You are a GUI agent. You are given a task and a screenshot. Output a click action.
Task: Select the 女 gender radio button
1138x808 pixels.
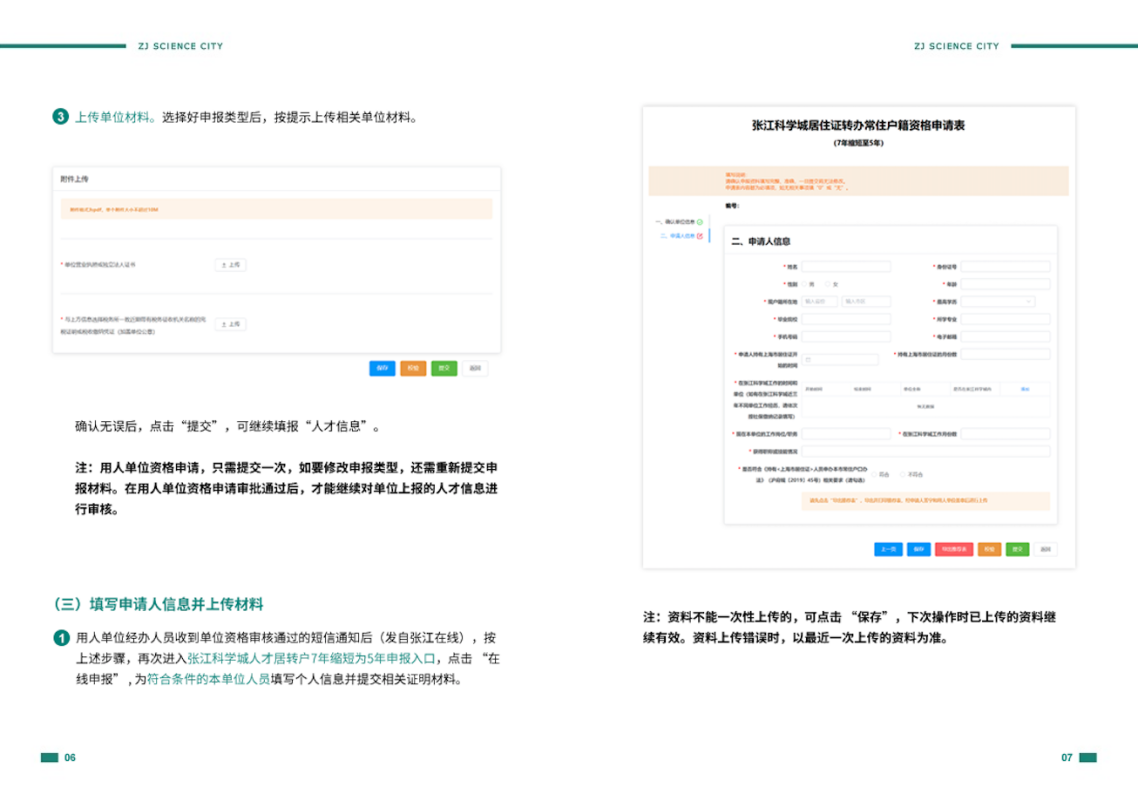(827, 284)
